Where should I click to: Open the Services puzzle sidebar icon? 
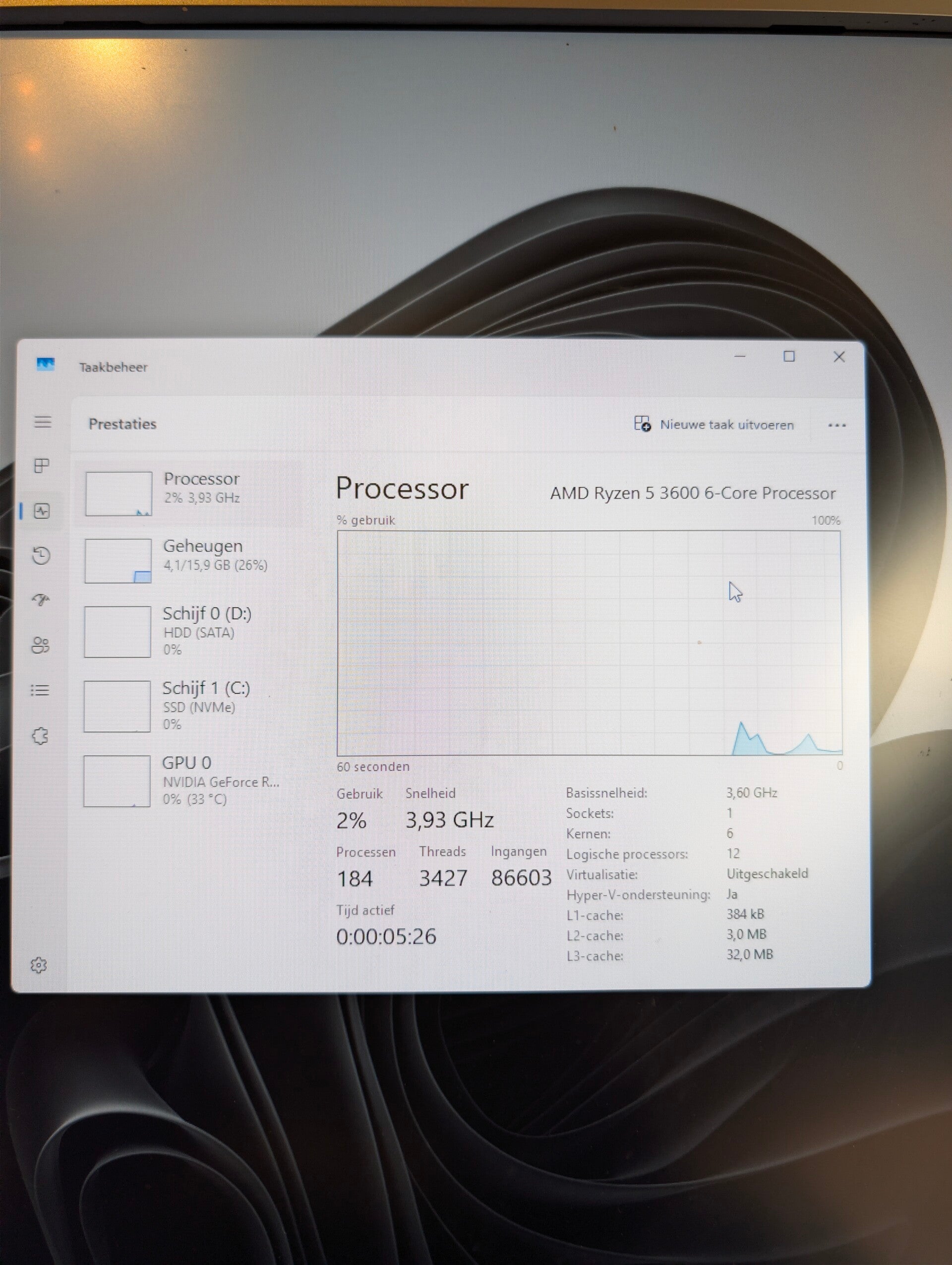pos(40,736)
